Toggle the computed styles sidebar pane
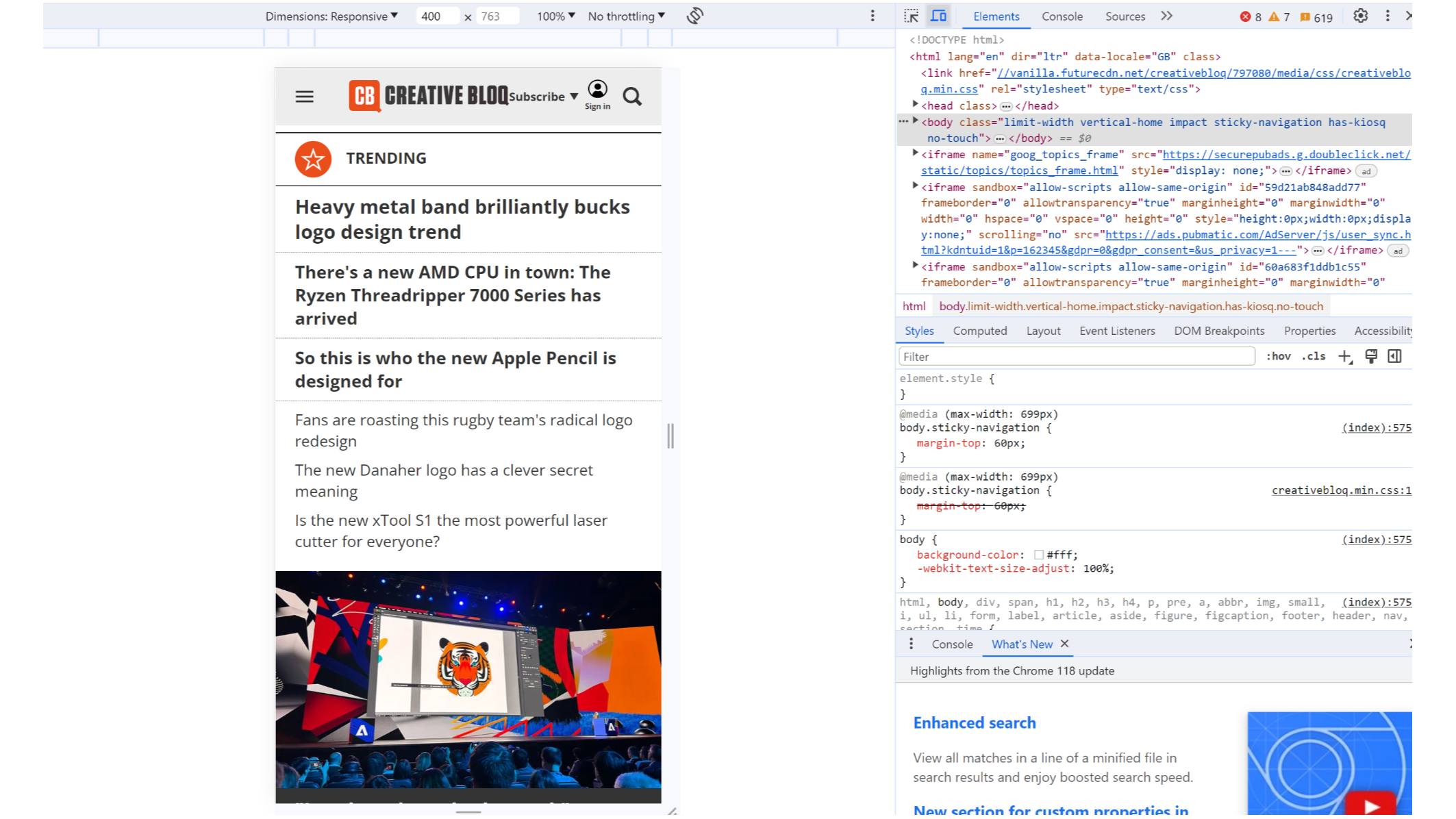The height and width of the screenshot is (819, 1456). tap(1395, 356)
